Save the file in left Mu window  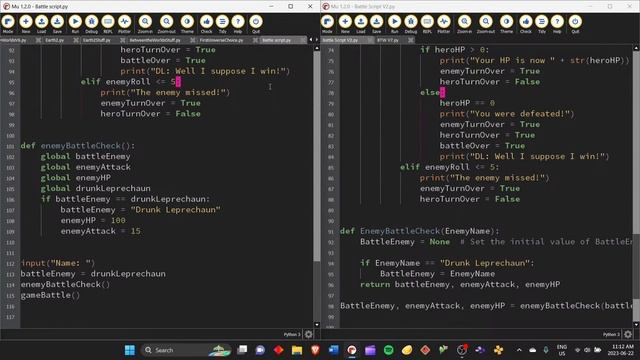click(x=57, y=24)
